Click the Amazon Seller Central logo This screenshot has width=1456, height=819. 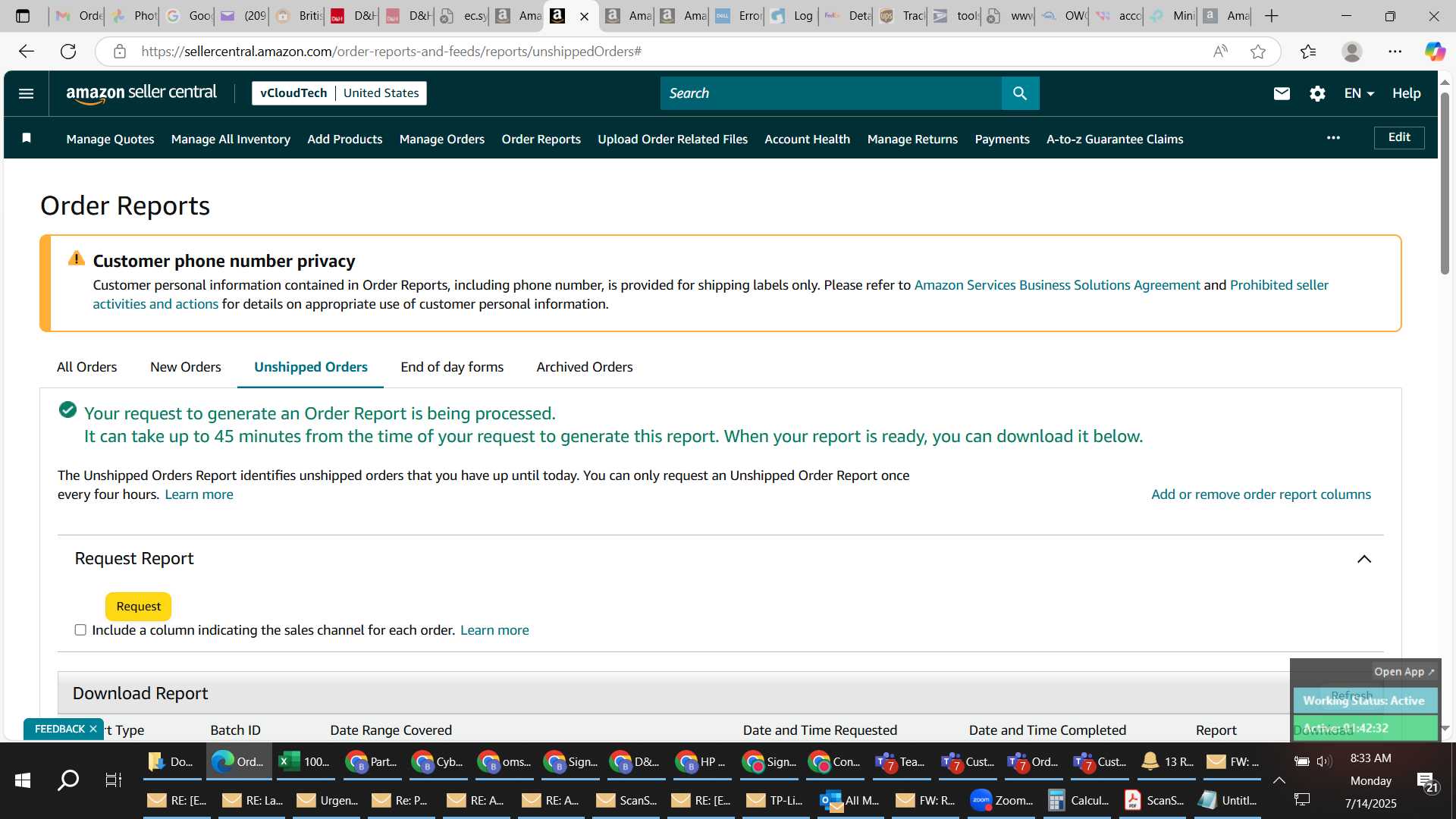(x=141, y=93)
